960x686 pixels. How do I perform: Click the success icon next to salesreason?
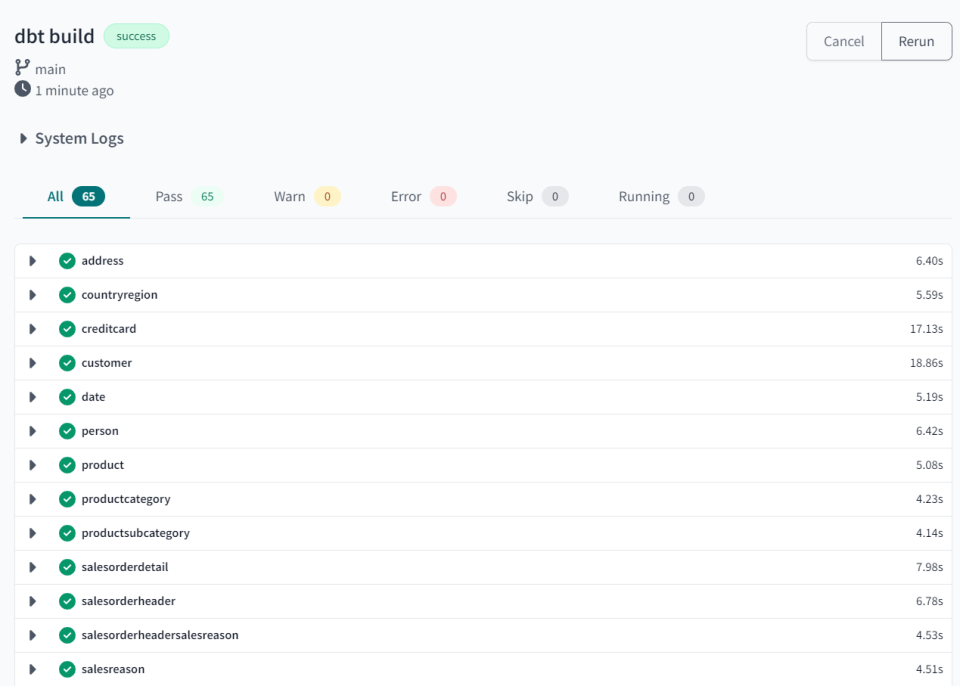(66, 669)
